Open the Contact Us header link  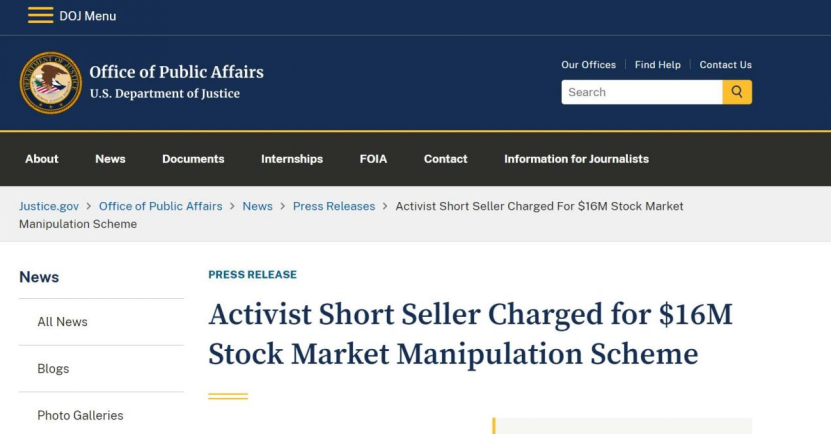[726, 65]
